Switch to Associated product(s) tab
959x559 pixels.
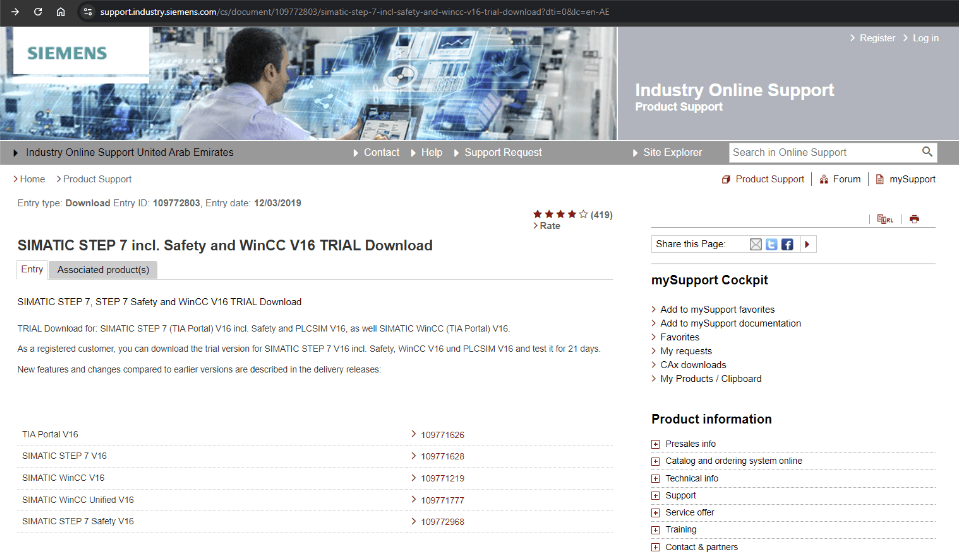[103, 270]
